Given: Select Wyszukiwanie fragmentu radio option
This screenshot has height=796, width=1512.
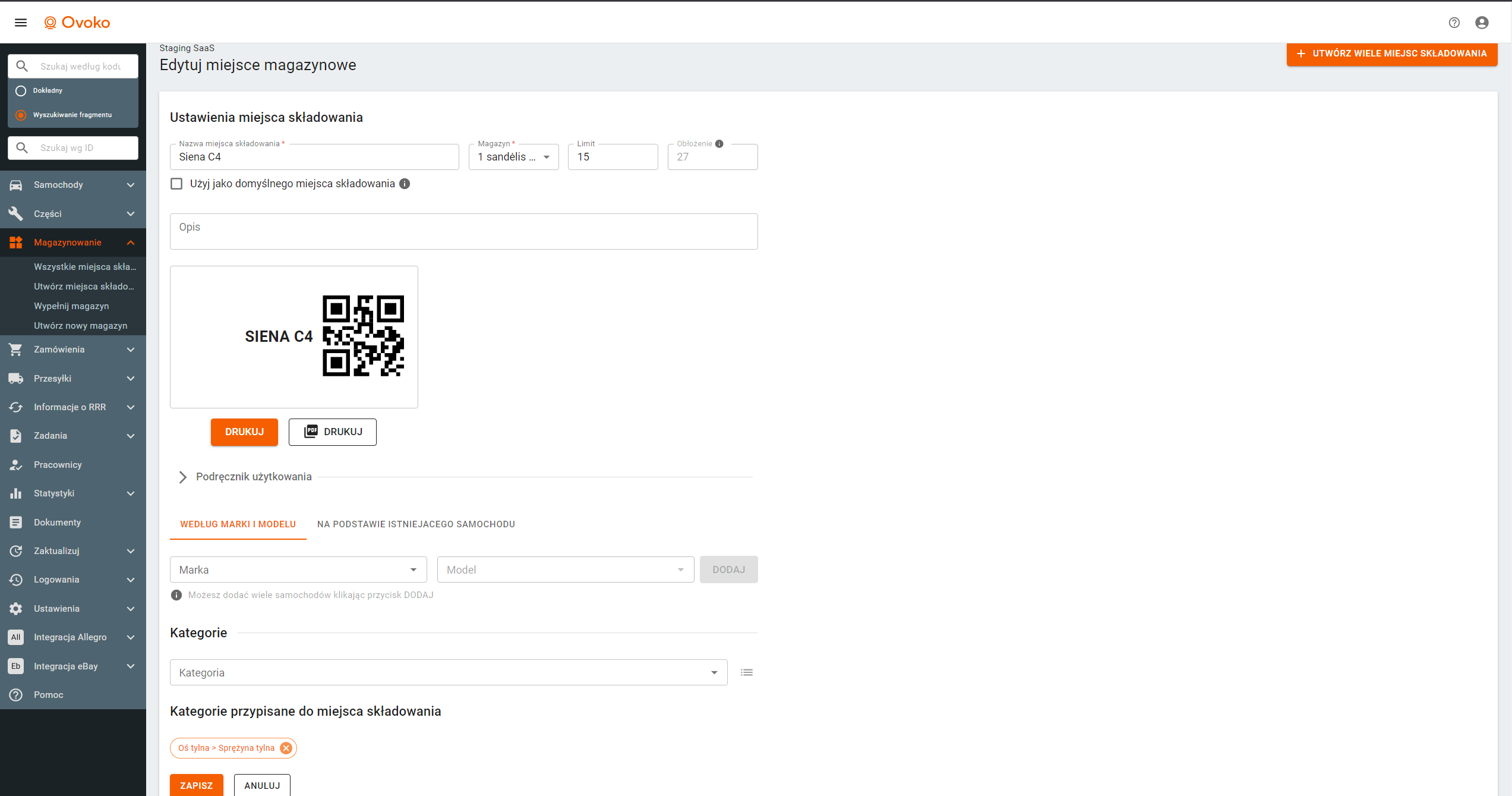Looking at the screenshot, I should pos(21,115).
